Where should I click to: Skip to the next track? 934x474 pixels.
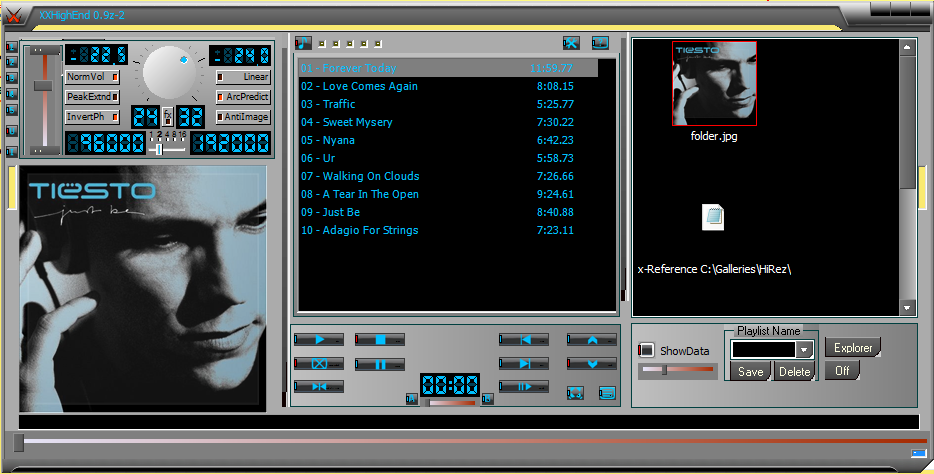tap(524, 364)
